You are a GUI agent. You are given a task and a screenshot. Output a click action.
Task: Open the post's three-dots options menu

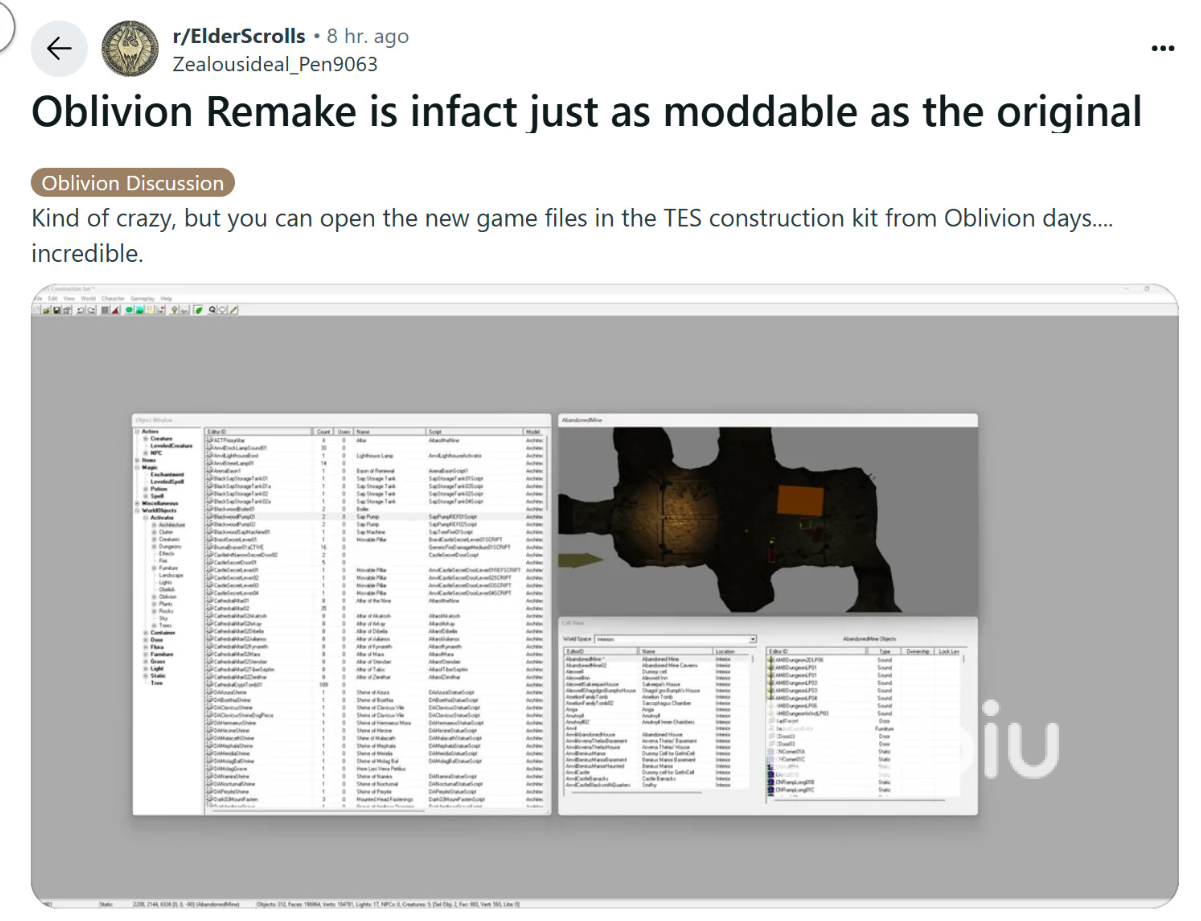point(1162,48)
